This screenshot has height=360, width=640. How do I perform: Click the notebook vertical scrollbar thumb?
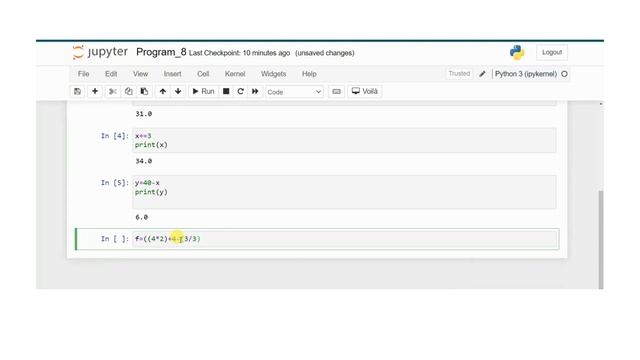601,240
